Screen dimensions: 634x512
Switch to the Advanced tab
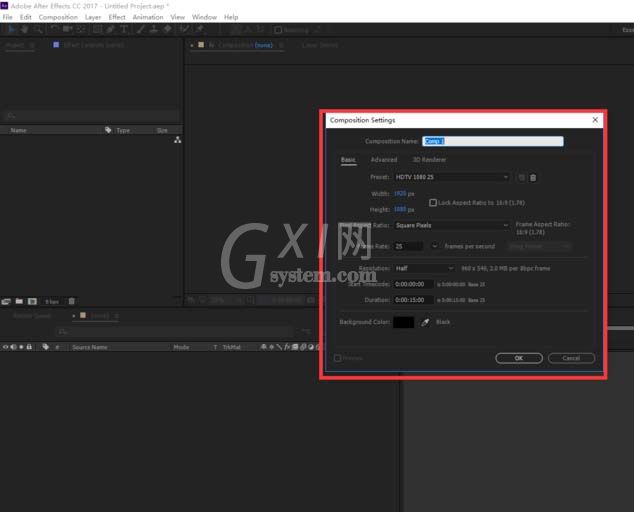[384, 160]
